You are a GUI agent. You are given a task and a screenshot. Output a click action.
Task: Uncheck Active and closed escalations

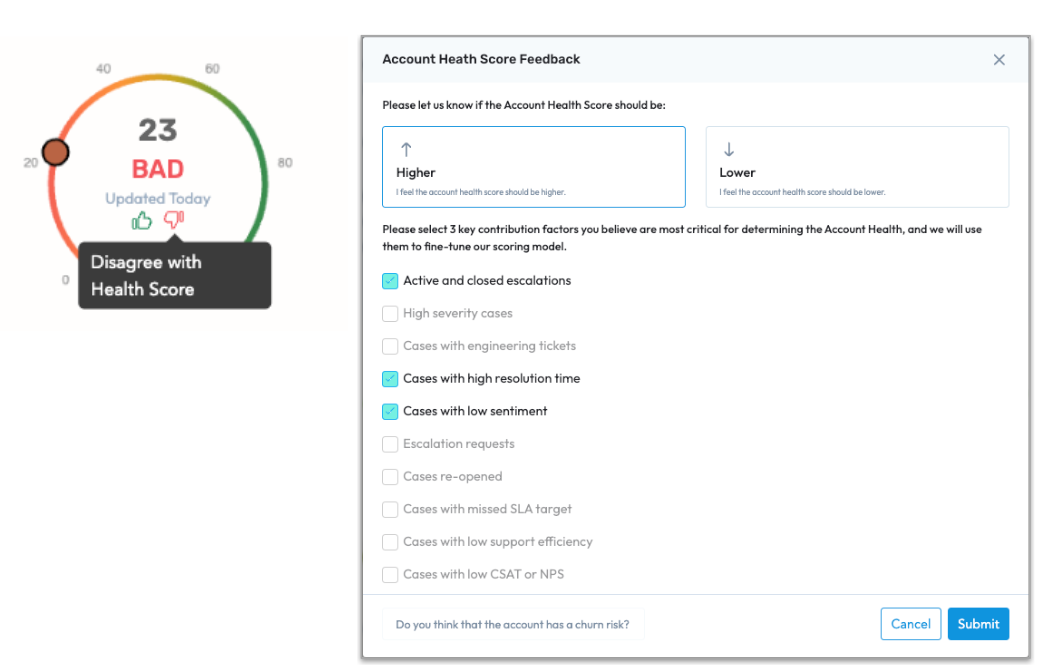[x=390, y=281]
